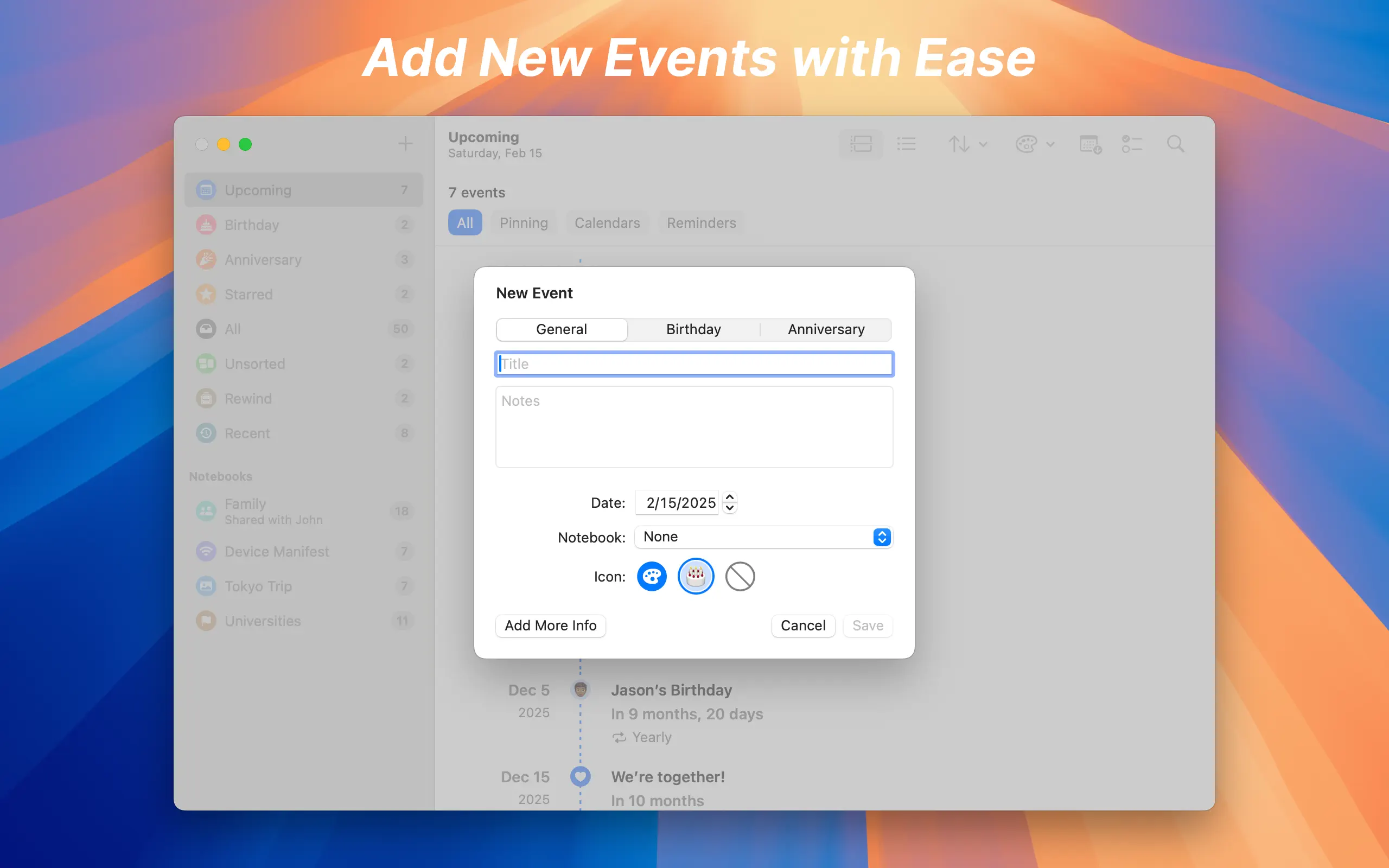Choose the birthday cake emoji icon
The width and height of the screenshot is (1389, 868).
696,576
